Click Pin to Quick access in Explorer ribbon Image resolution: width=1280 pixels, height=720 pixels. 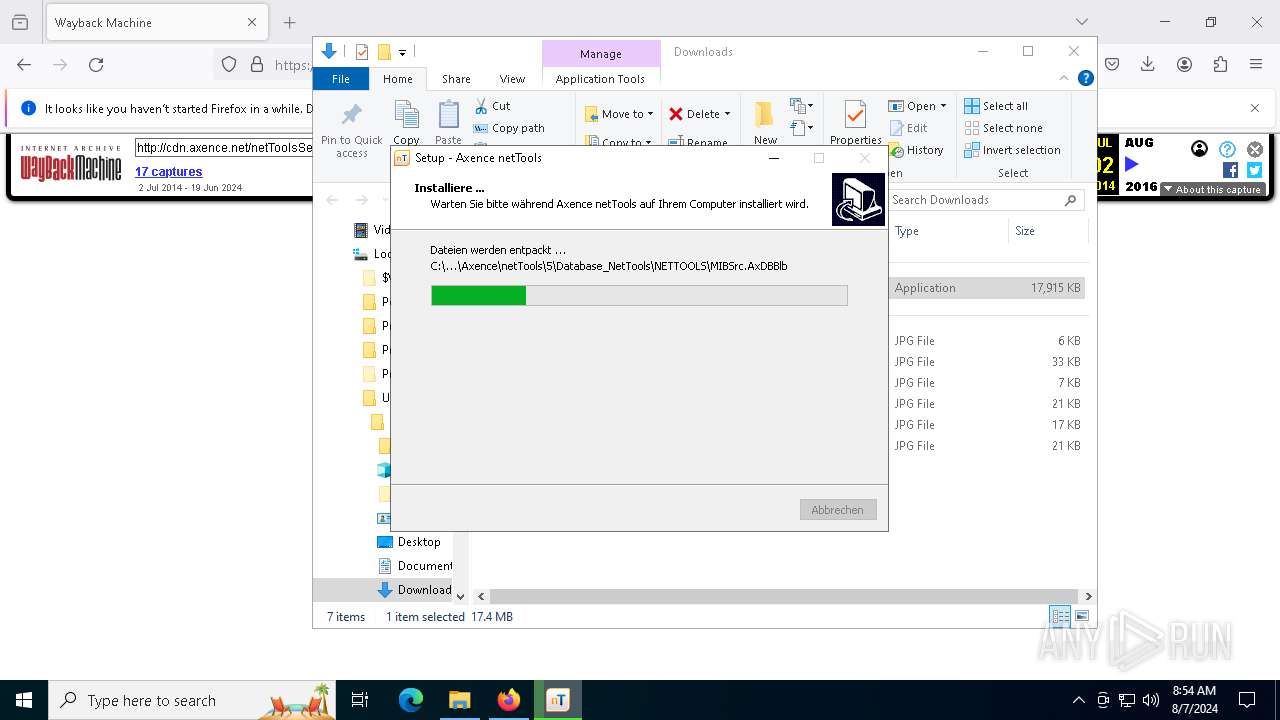[351, 128]
